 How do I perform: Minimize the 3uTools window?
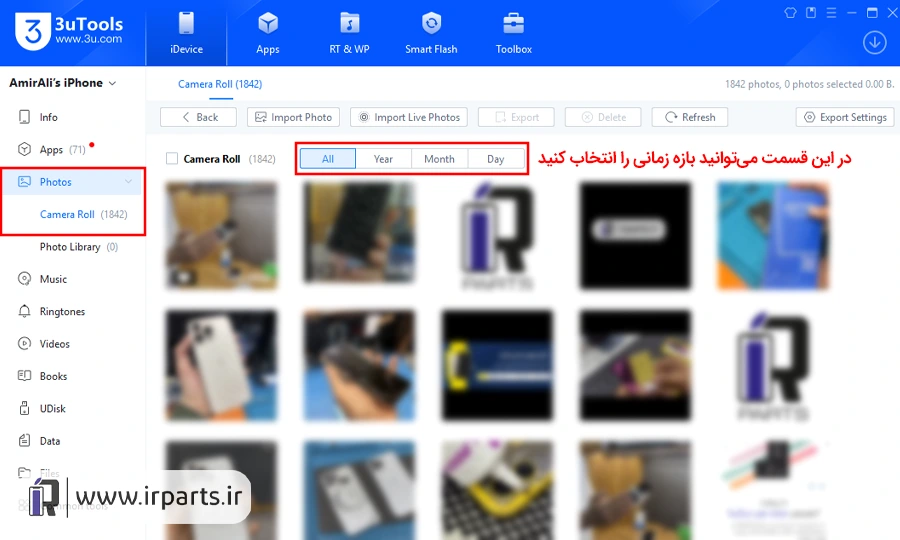click(852, 13)
